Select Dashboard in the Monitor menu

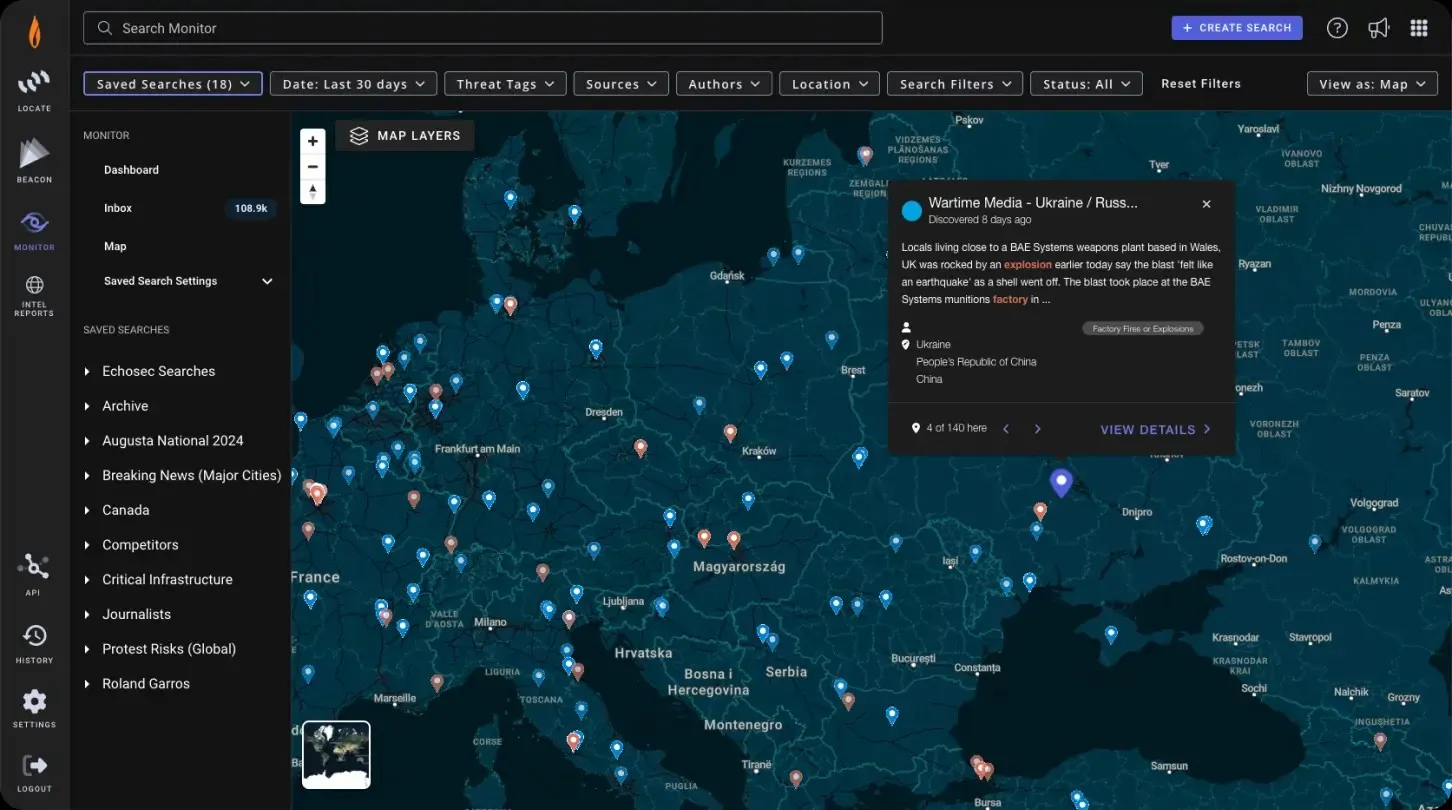click(x=131, y=170)
